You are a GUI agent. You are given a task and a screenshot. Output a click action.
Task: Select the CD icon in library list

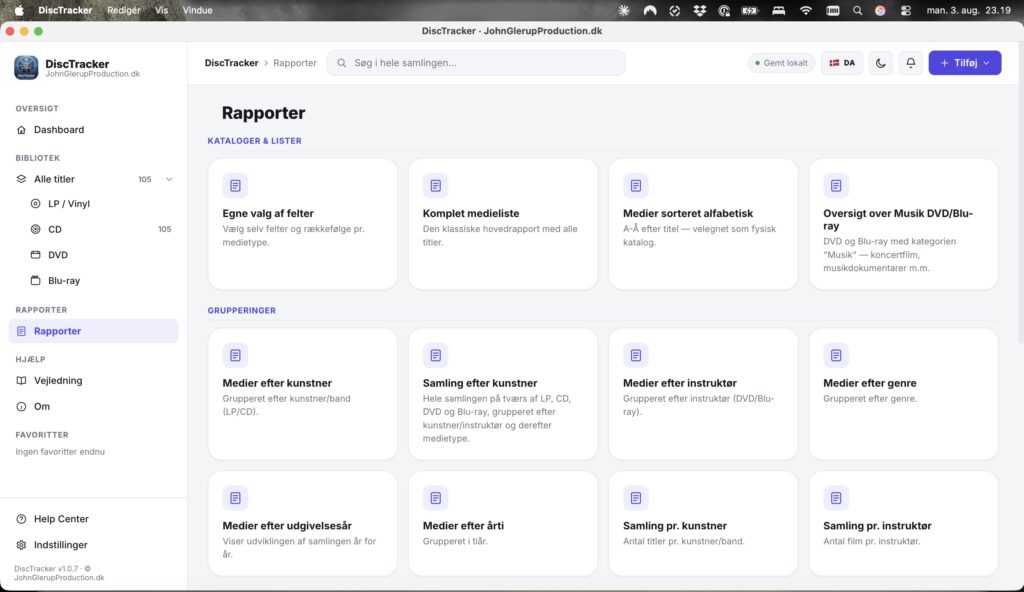(36, 229)
